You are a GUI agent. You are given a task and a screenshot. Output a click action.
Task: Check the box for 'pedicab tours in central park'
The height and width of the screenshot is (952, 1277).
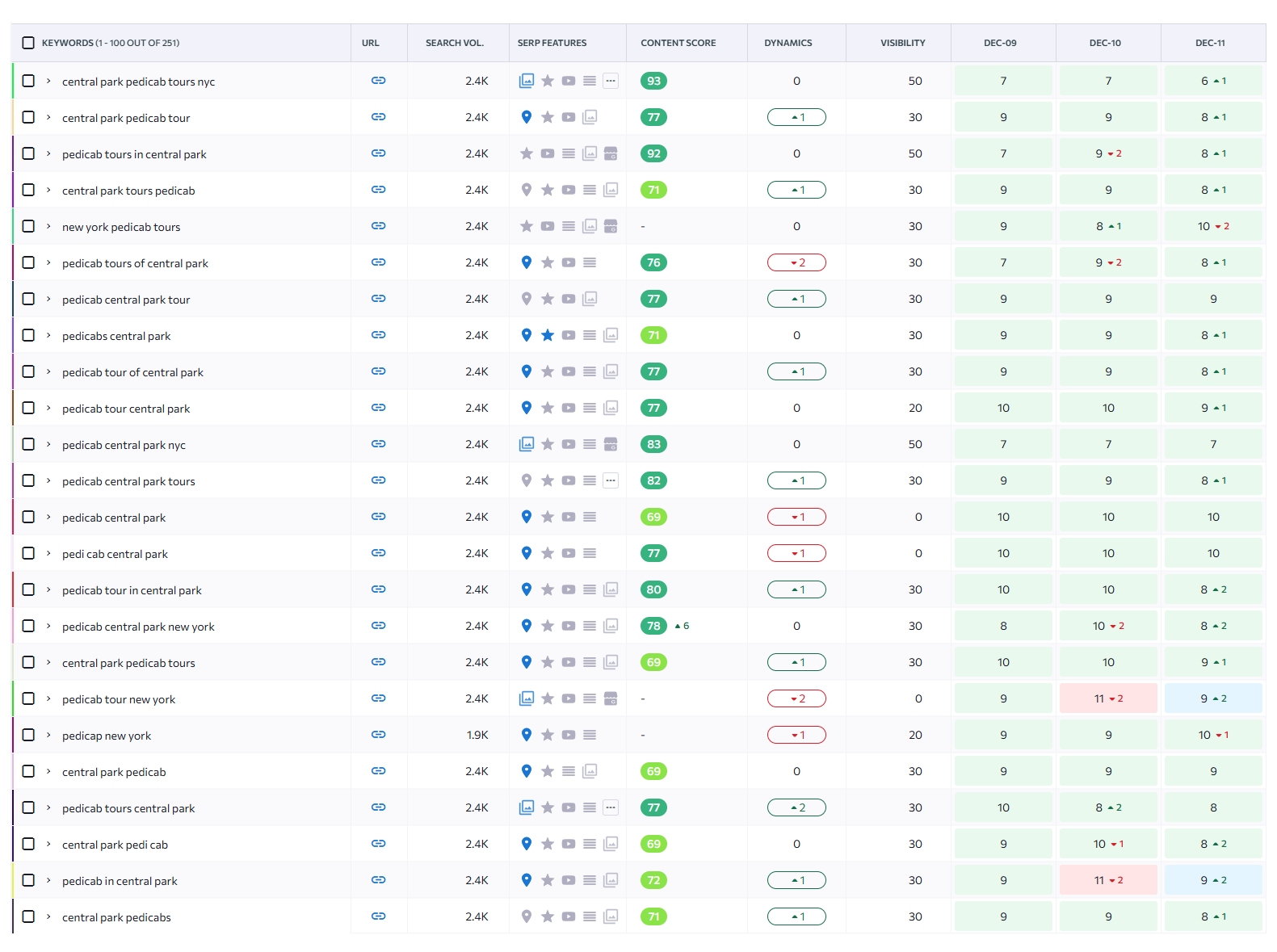(x=28, y=153)
